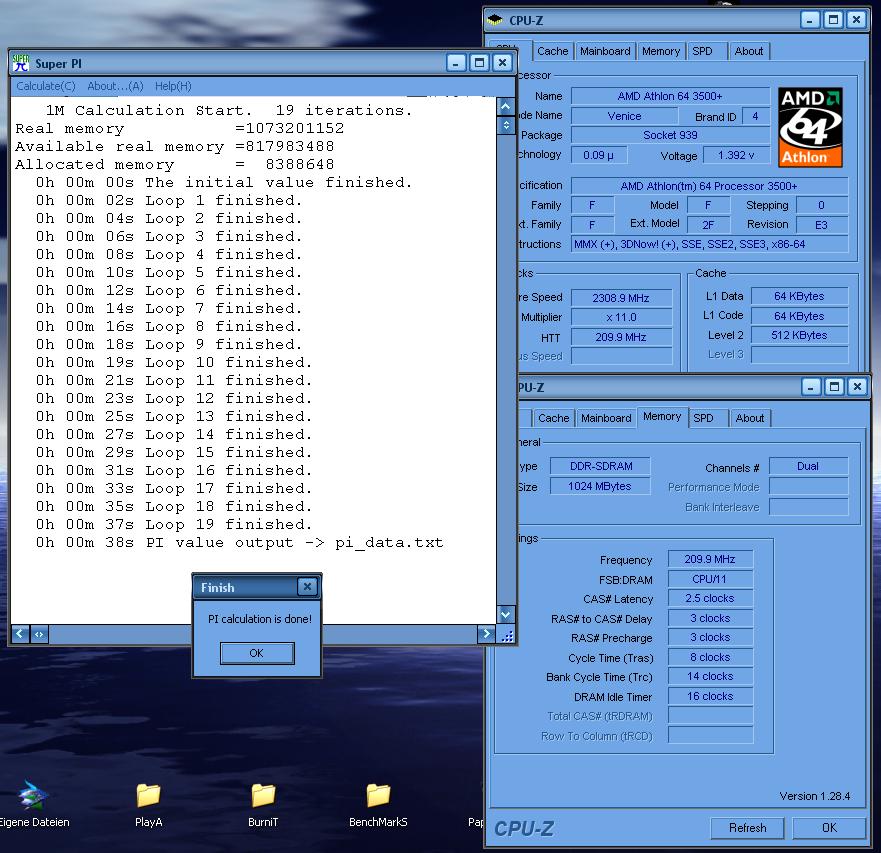This screenshot has width=881, height=853.
Task: Click Super PI horizontal scroll left arrow
Action: coord(20,634)
